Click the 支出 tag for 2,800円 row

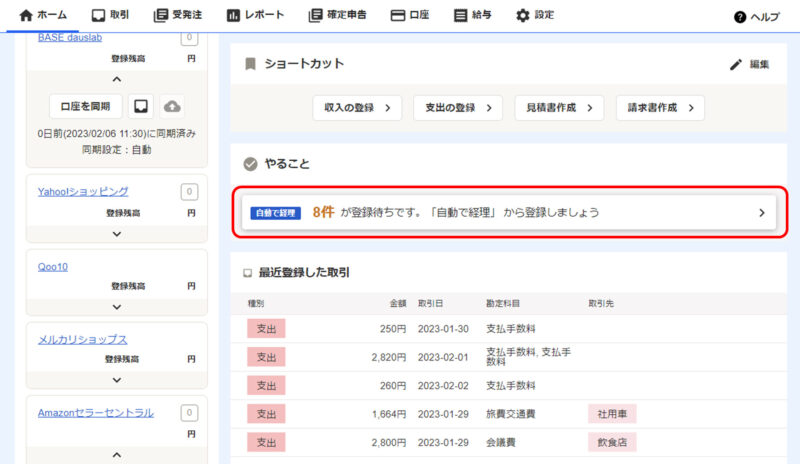tap(266, 443)
